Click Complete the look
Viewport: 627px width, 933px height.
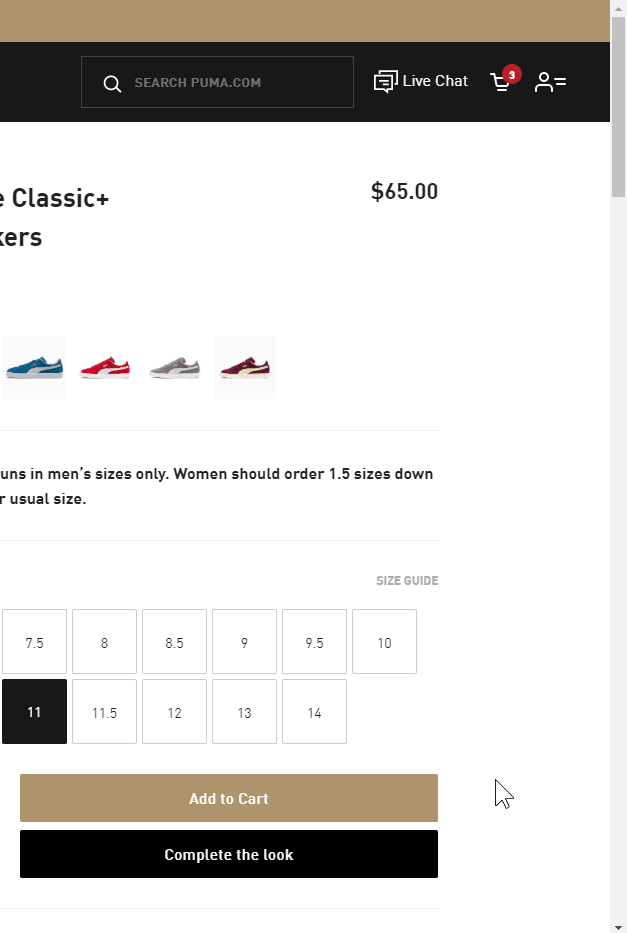coord(228,854)
